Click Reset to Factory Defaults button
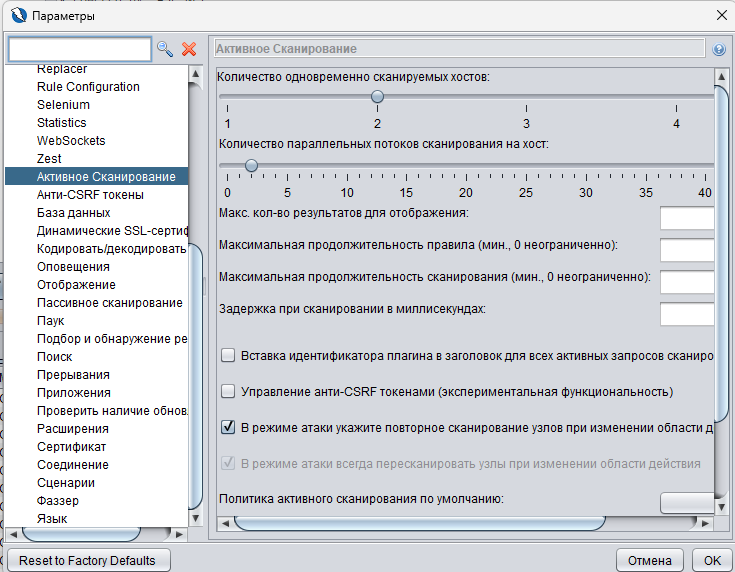 [x=89, y=560]
